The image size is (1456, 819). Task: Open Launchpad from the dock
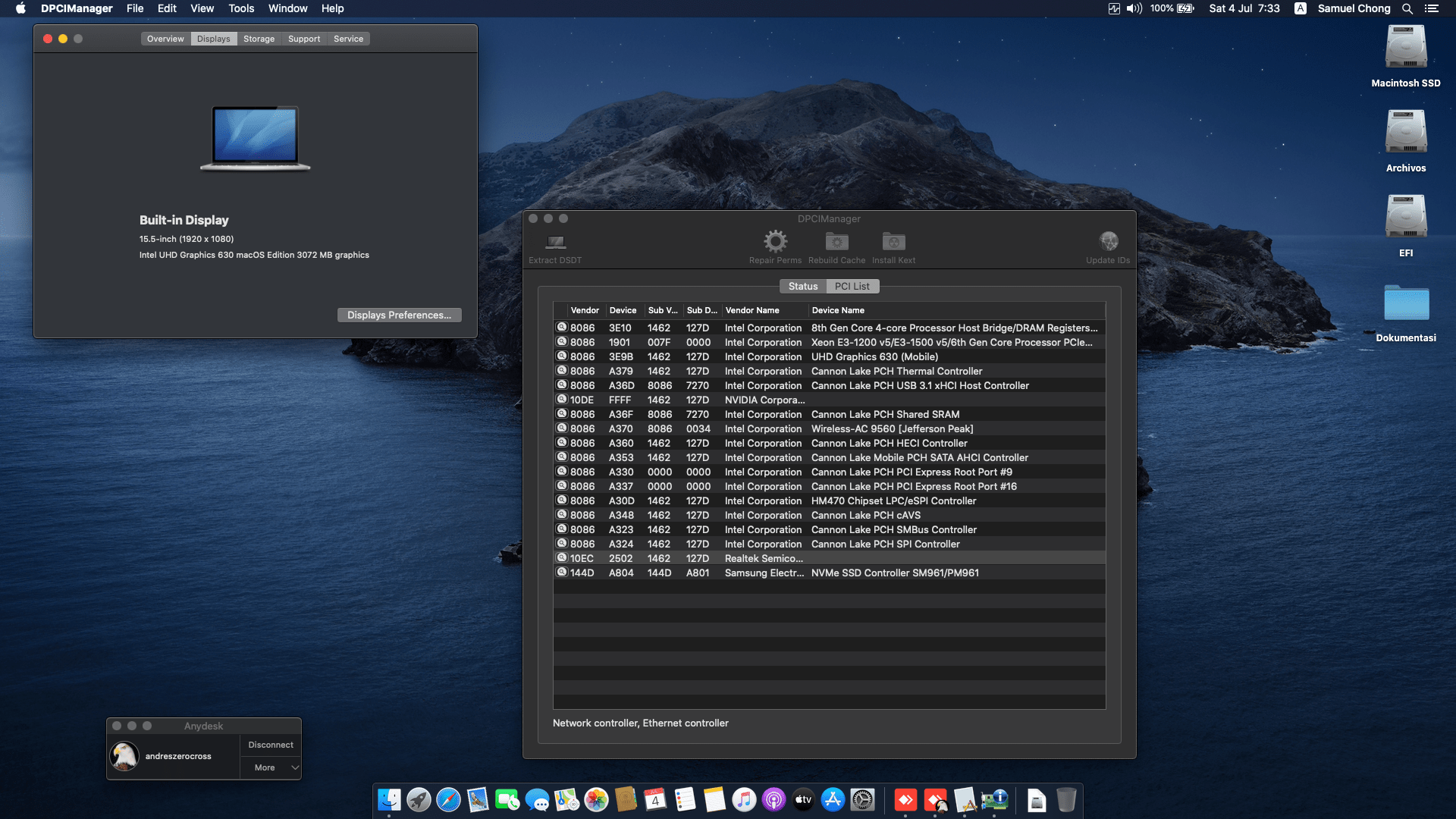[419, 799]
